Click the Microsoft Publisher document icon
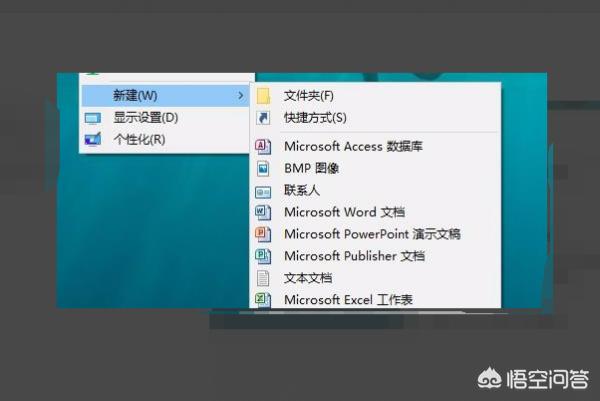 (263, 256)
